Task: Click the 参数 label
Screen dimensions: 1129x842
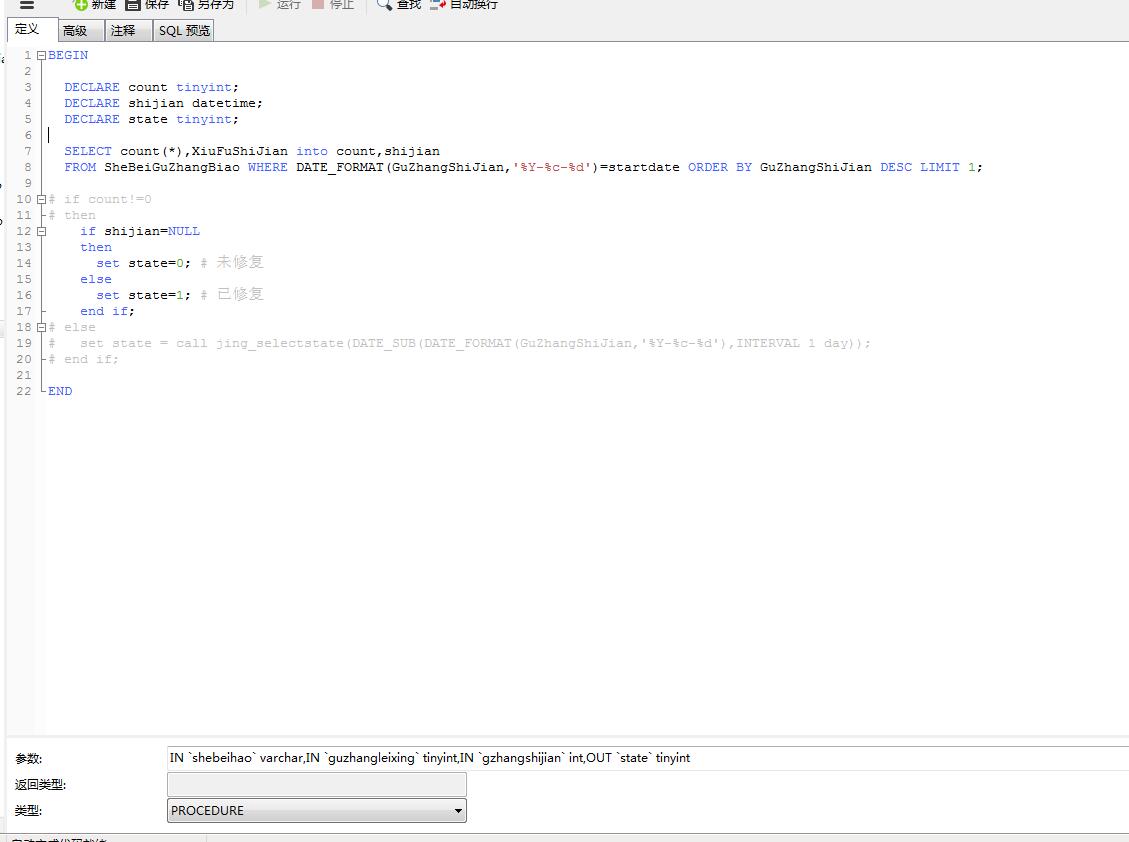Action: 29,758
